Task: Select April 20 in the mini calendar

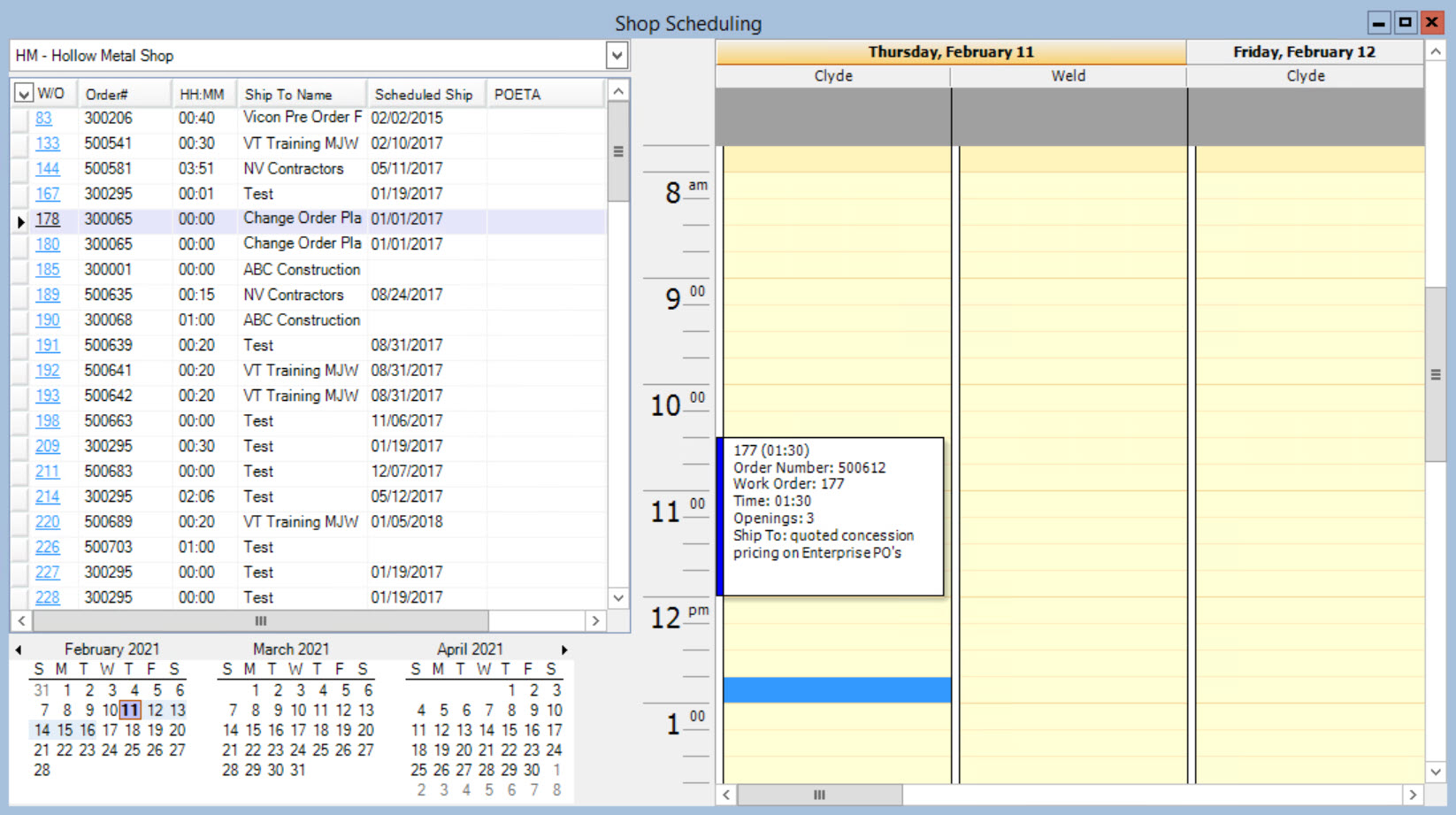Action: tap(464, 750)
